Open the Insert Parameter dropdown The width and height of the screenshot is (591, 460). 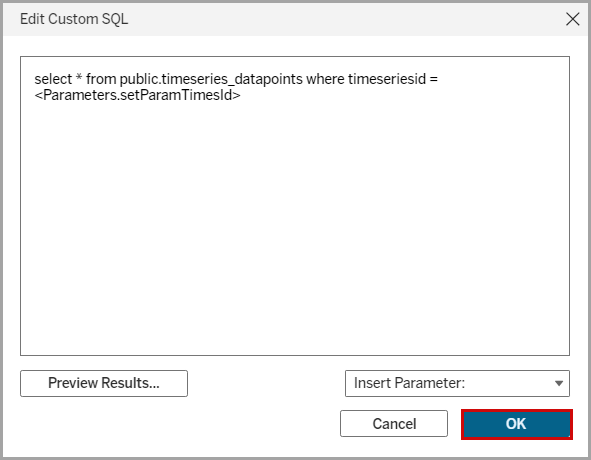(x=457, y=383)
